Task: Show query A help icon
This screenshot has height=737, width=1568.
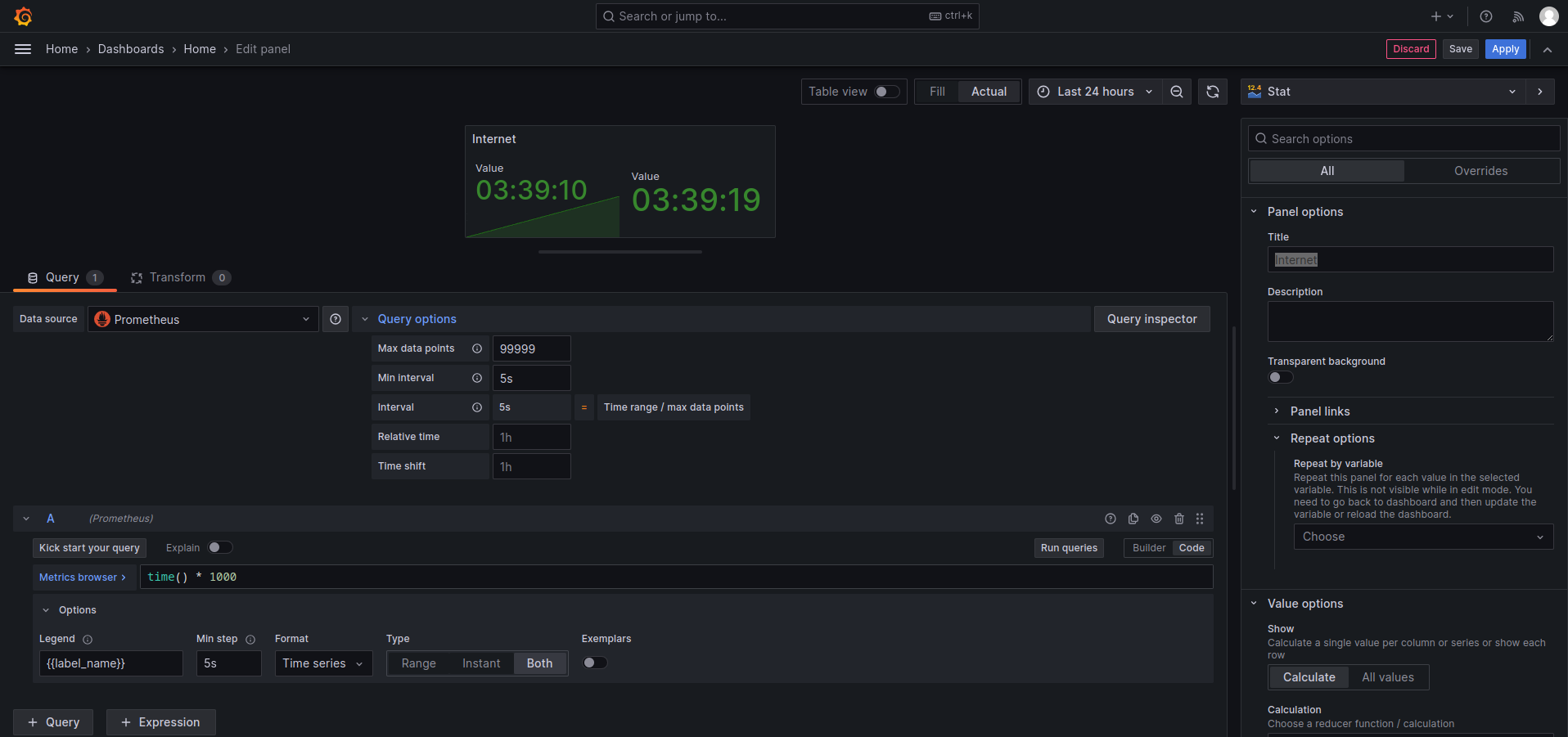Action: coord(1111,519)
